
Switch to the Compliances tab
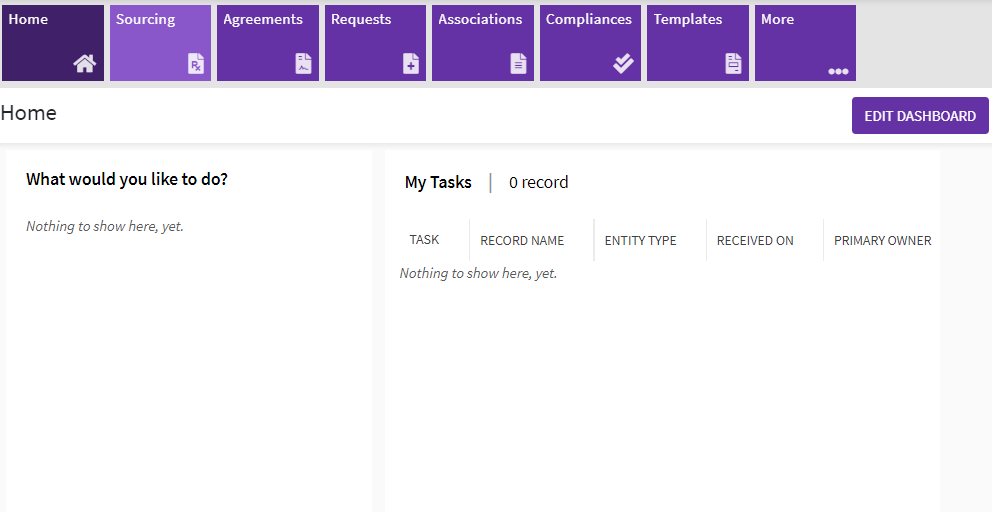click(590, 42)
